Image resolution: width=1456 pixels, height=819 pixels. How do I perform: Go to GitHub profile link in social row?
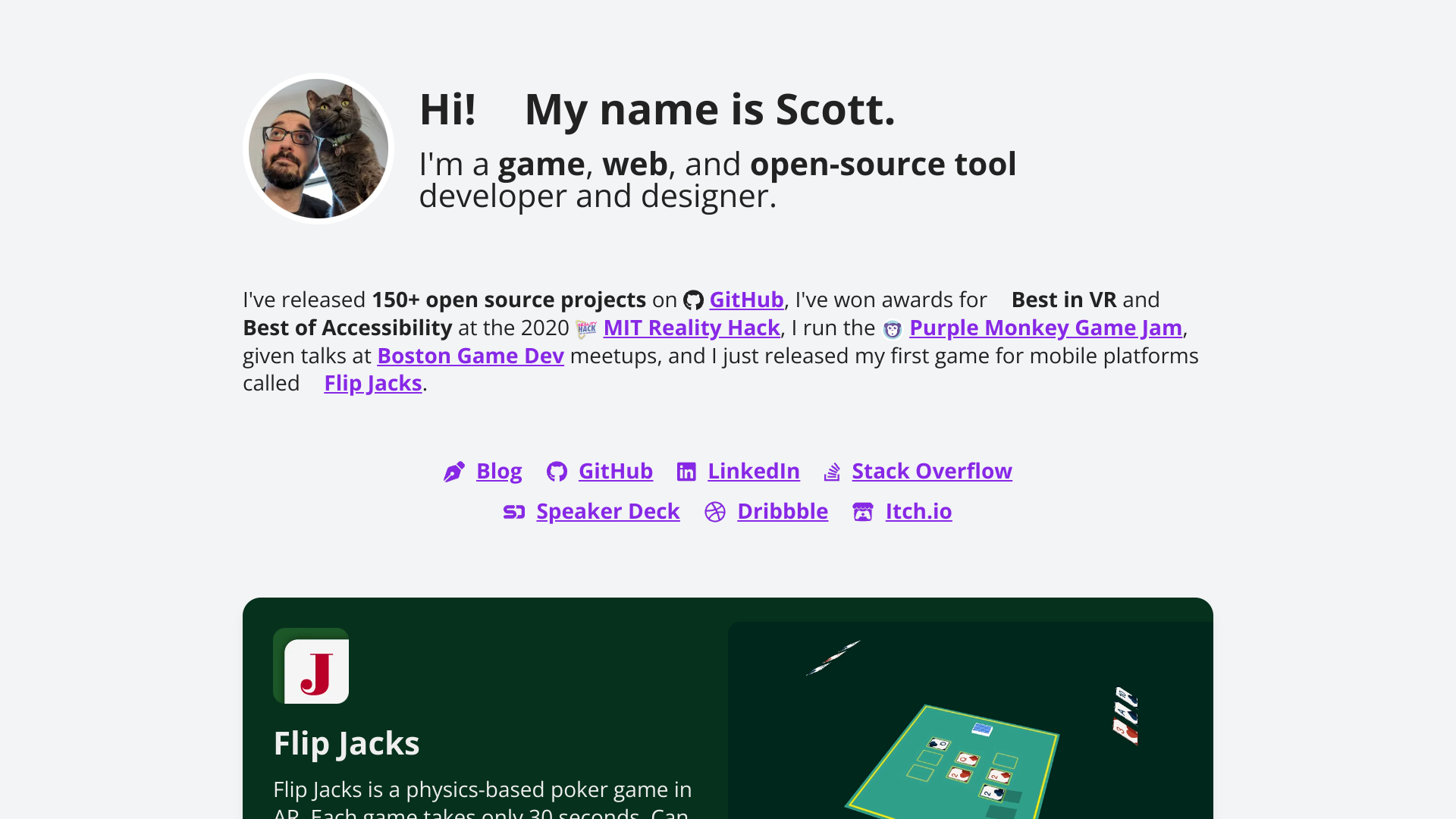pyautogui.click(x=616, y=471)
